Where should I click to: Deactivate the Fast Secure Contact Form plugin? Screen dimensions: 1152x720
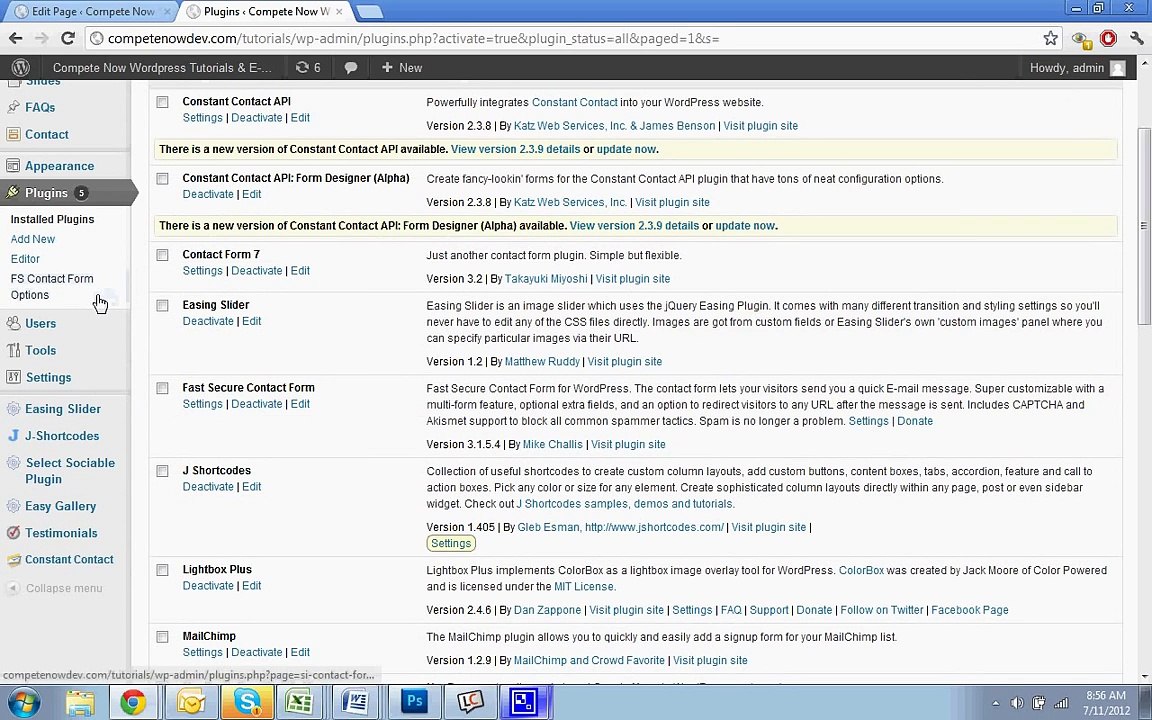click(256, 404)
